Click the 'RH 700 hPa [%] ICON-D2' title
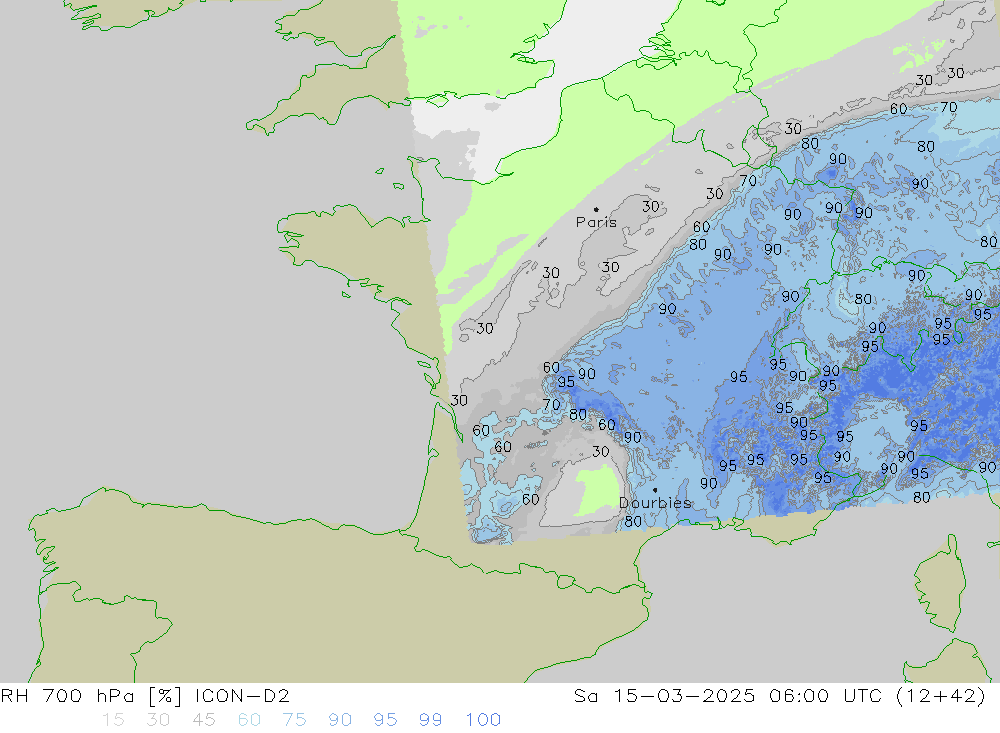Screen dimensions: 1000x733 pos(145,695)
